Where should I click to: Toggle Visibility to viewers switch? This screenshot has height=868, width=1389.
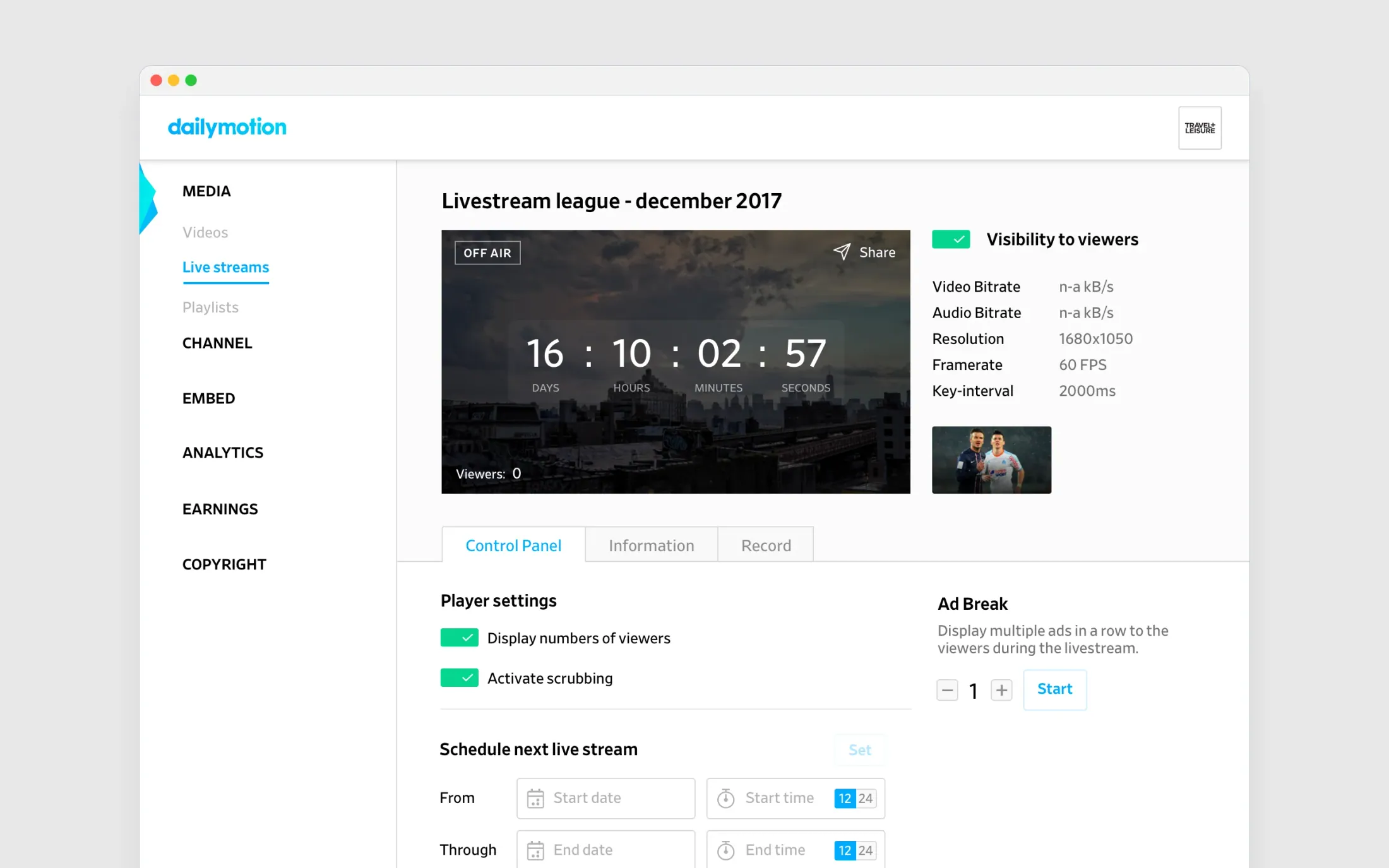[x=951, y=239]
